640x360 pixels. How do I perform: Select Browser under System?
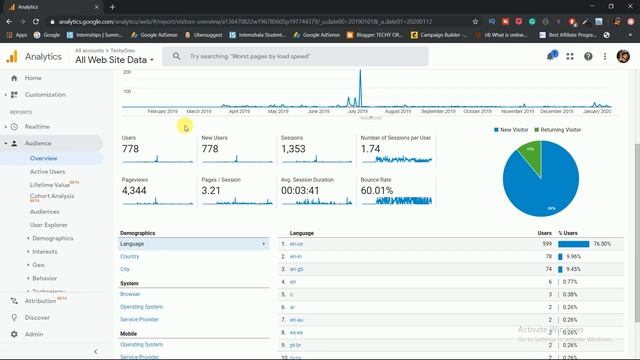[130, 294]
